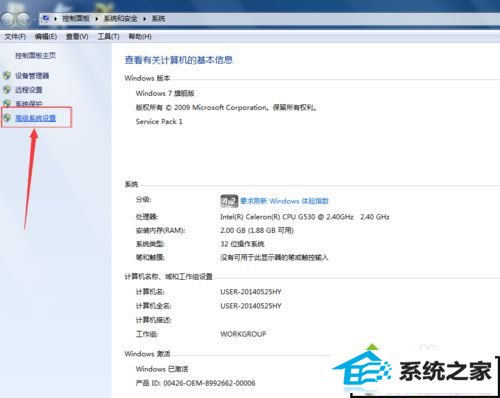
Task: Click the 计算机描述 label
Action: (153, 320)
